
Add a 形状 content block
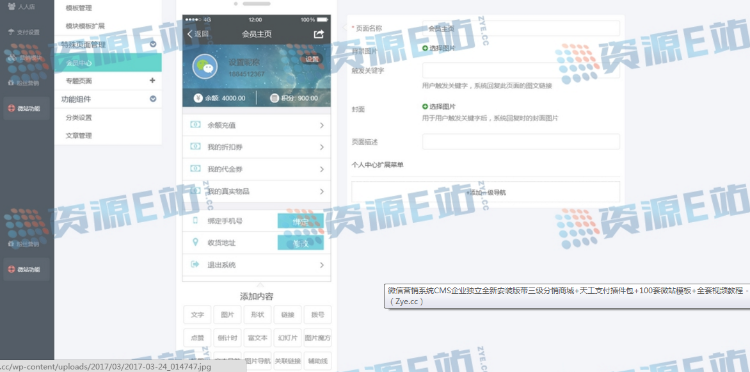coord(258,315)
